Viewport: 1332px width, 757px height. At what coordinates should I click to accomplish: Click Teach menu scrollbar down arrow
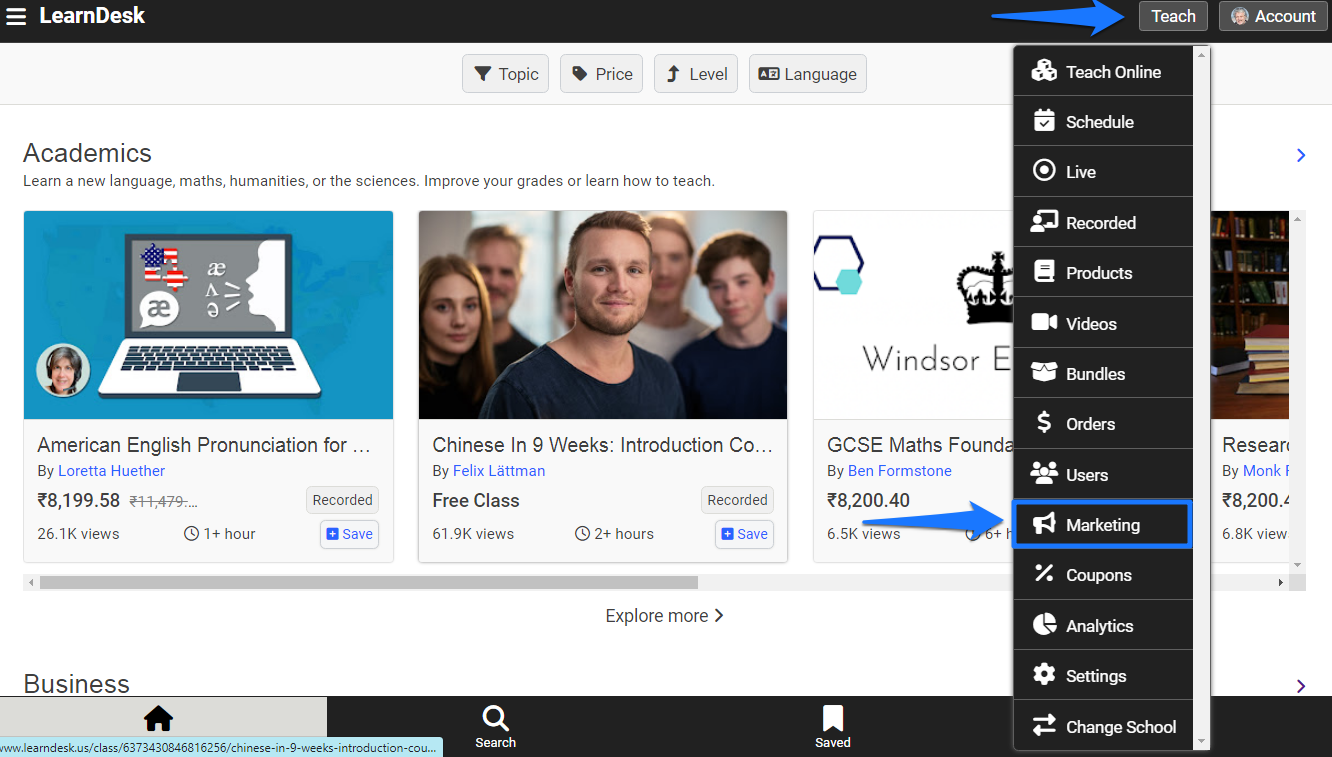point(1201,741)
